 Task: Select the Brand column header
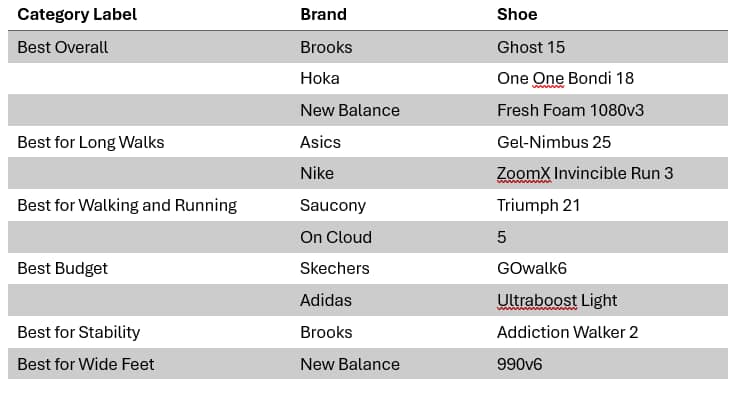pos(323,14)
